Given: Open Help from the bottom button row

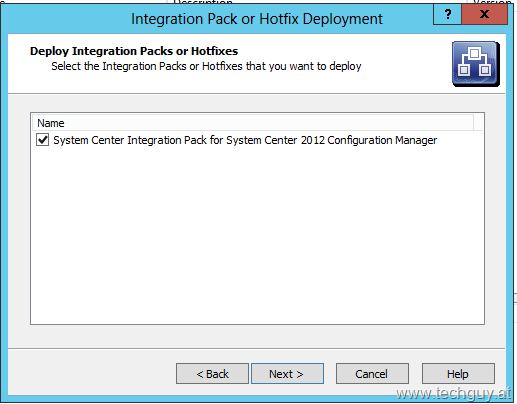Looking at the screenshot, I should tap(458, 374).
